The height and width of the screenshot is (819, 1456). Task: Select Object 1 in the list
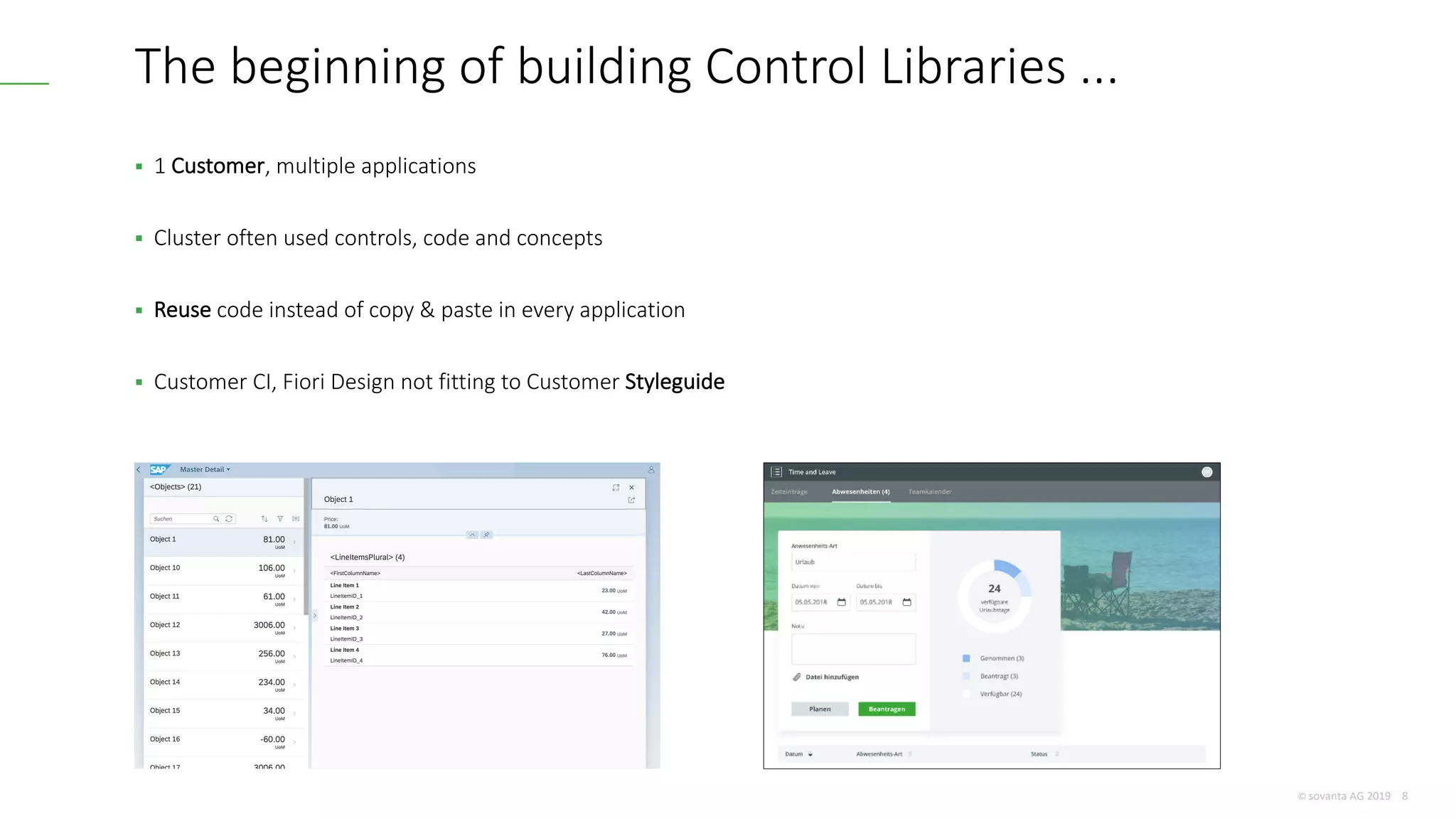pyautogui.click(x=224, y=542)
